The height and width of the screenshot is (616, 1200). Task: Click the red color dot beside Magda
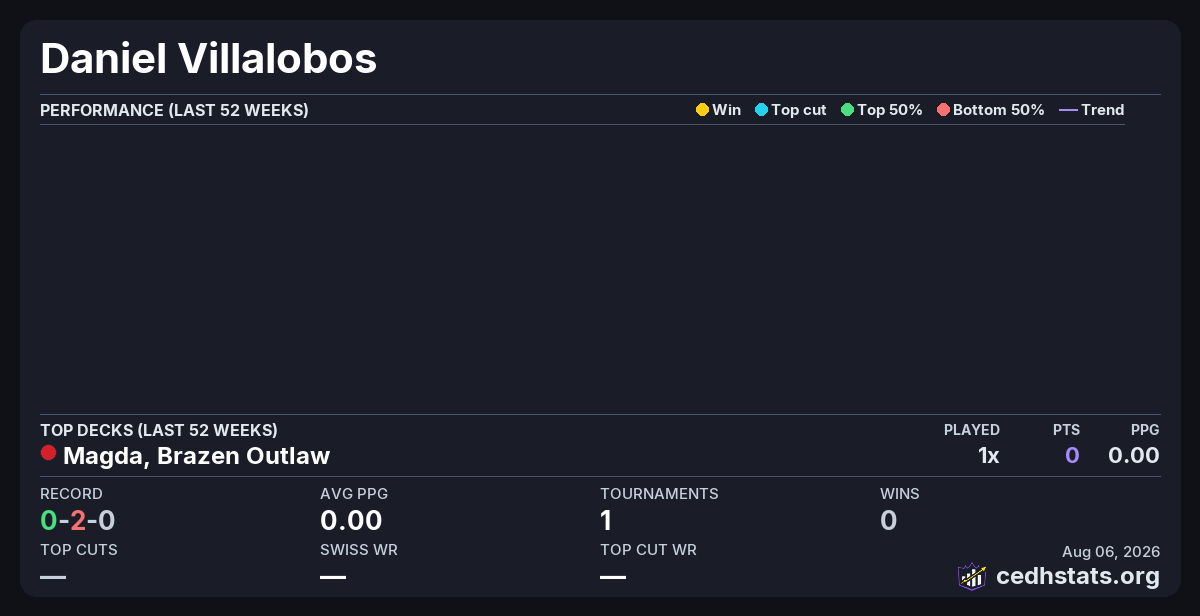tap(48, 454)
